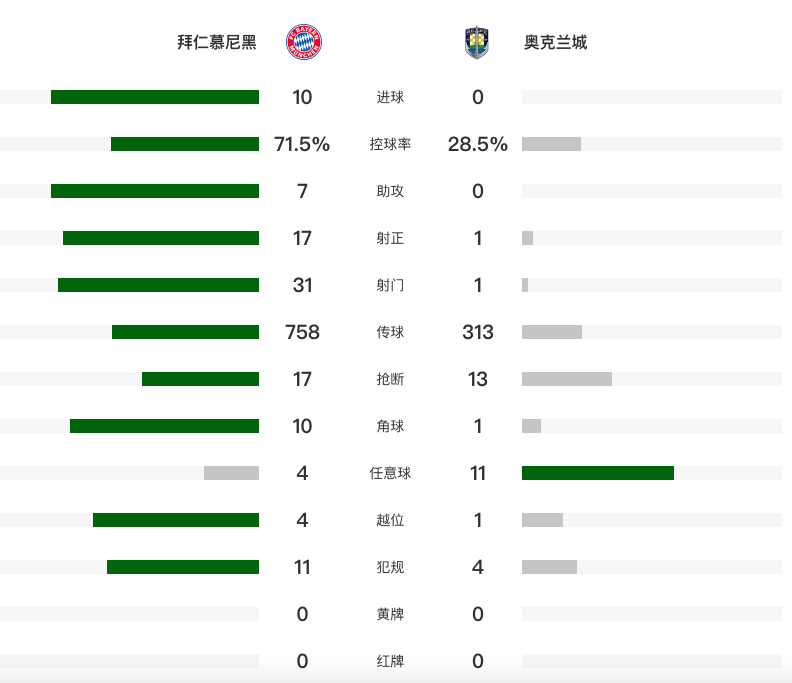
Task: Select the 红牌 red cards label
Action: pyautogui.click(x=390, y=661)
